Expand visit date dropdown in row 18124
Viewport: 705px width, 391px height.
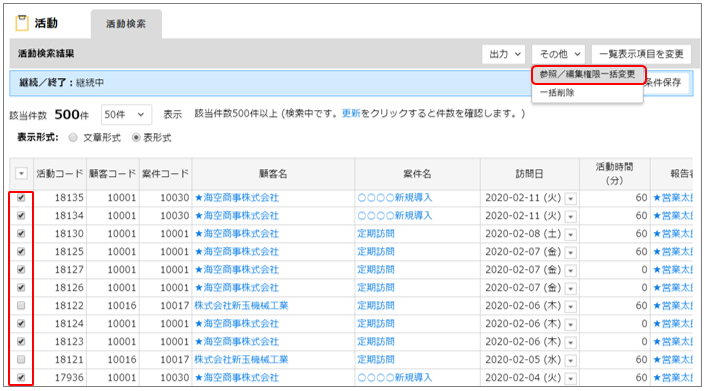571,324
